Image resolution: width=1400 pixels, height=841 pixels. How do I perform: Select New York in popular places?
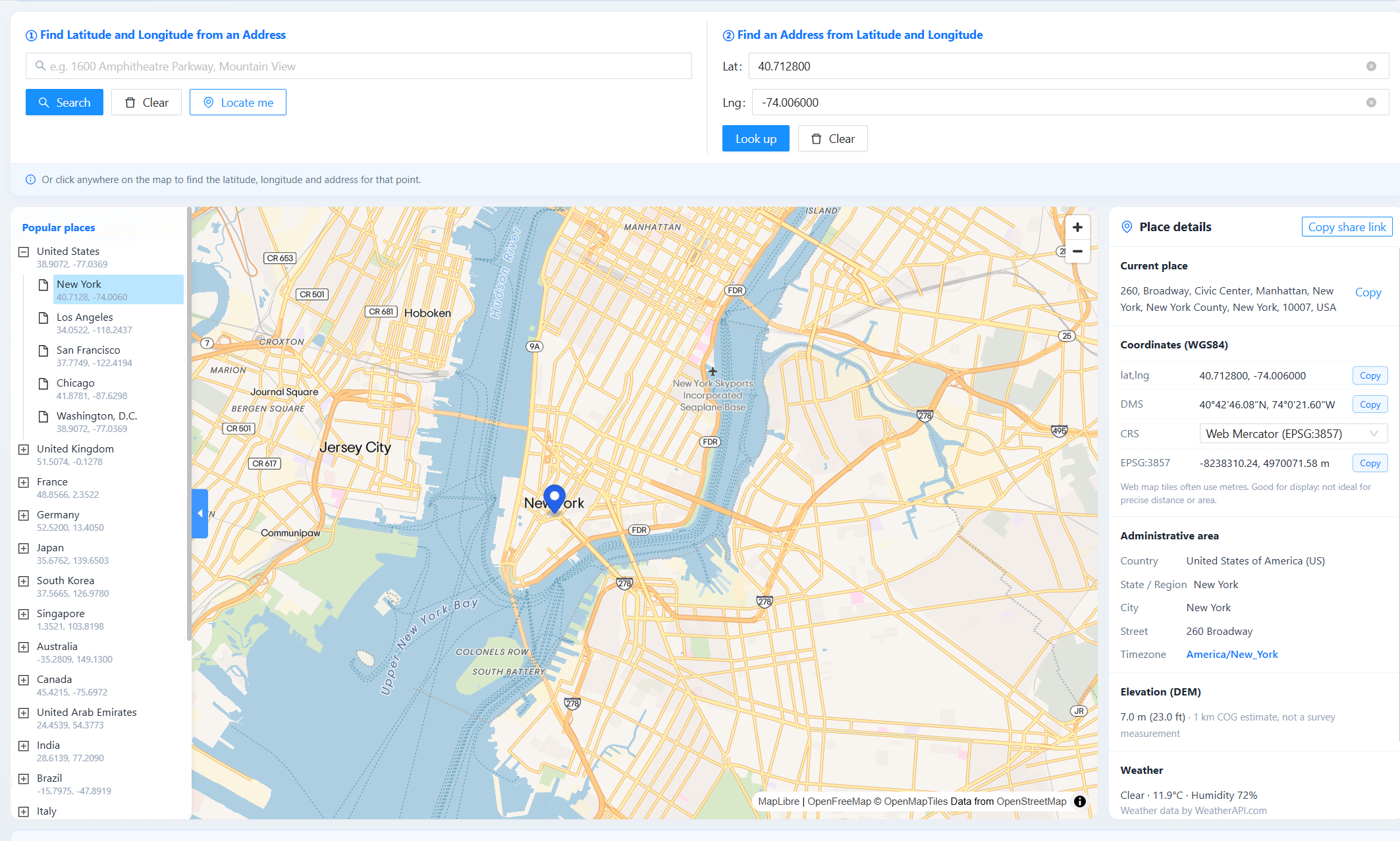pyautogui.click(x=118, y=290)
